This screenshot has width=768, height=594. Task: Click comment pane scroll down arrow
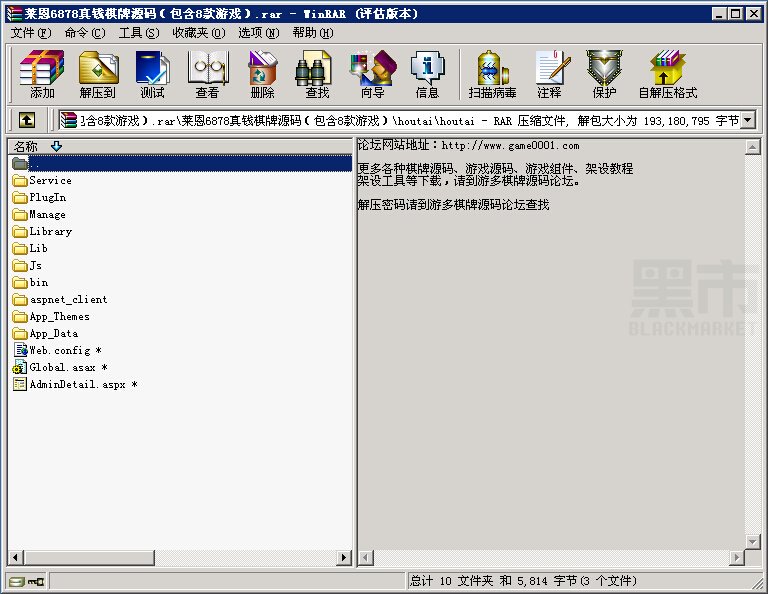click(x=752, y=542)
